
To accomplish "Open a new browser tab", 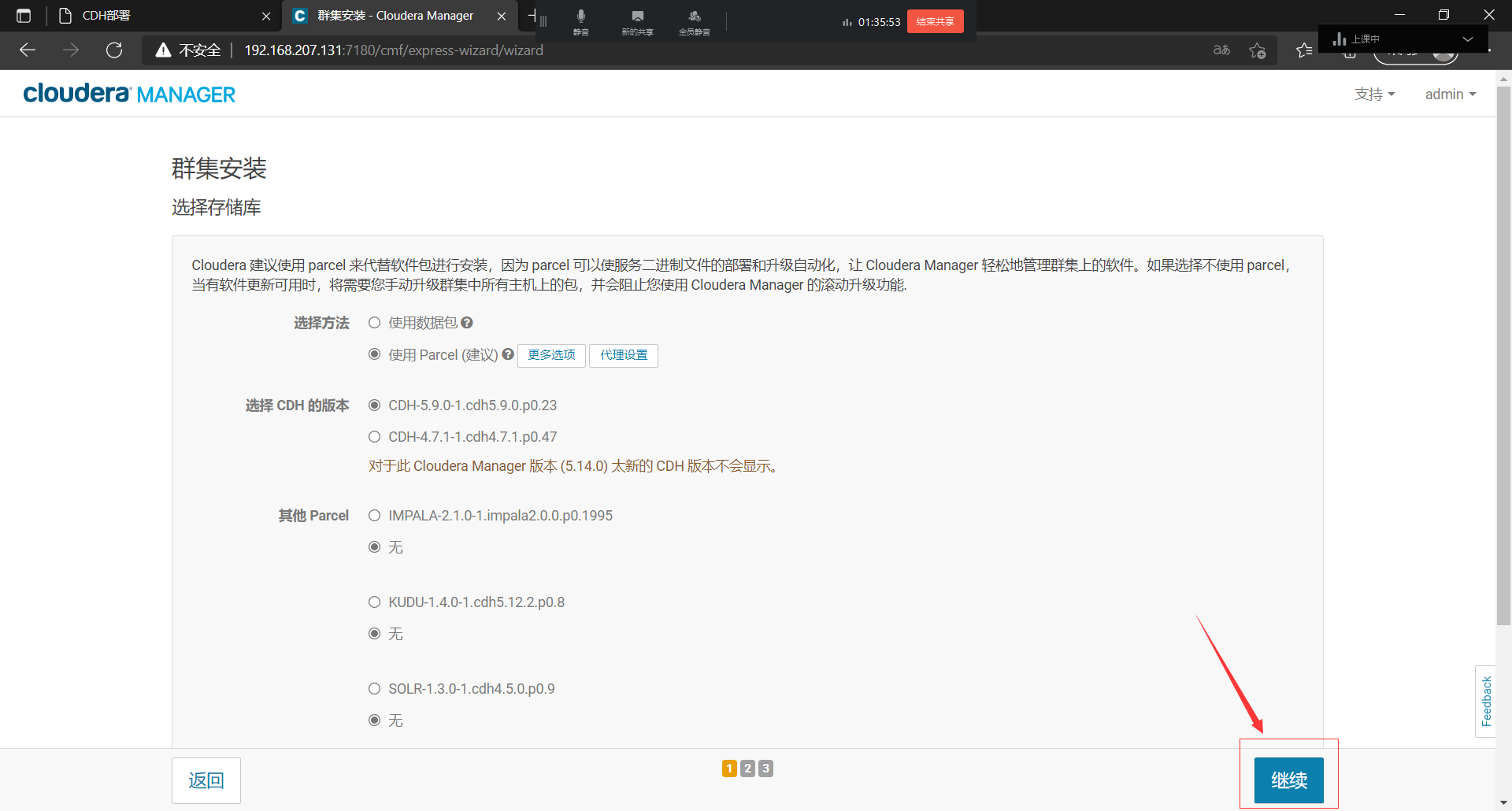I will tap(532, 15).
